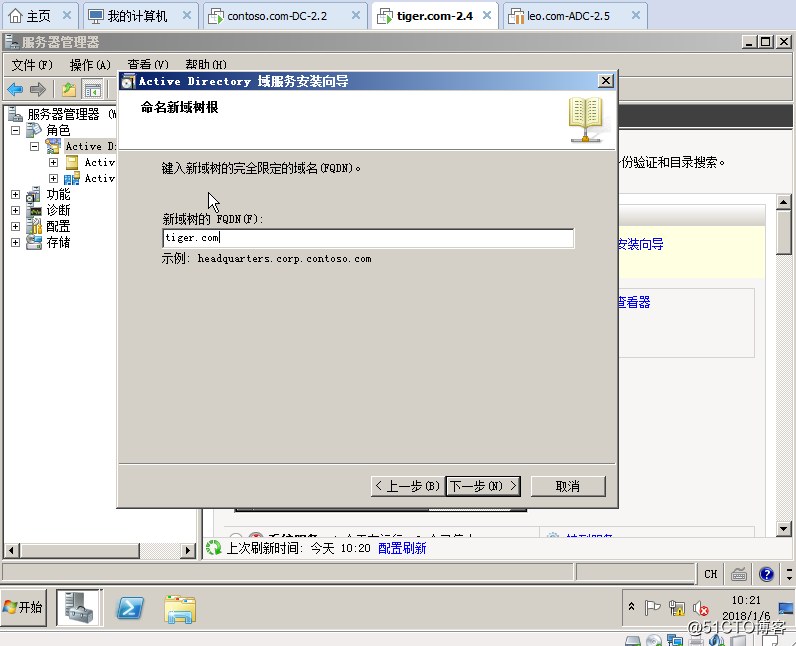Expand the 功能 tree node

[16, 194]
